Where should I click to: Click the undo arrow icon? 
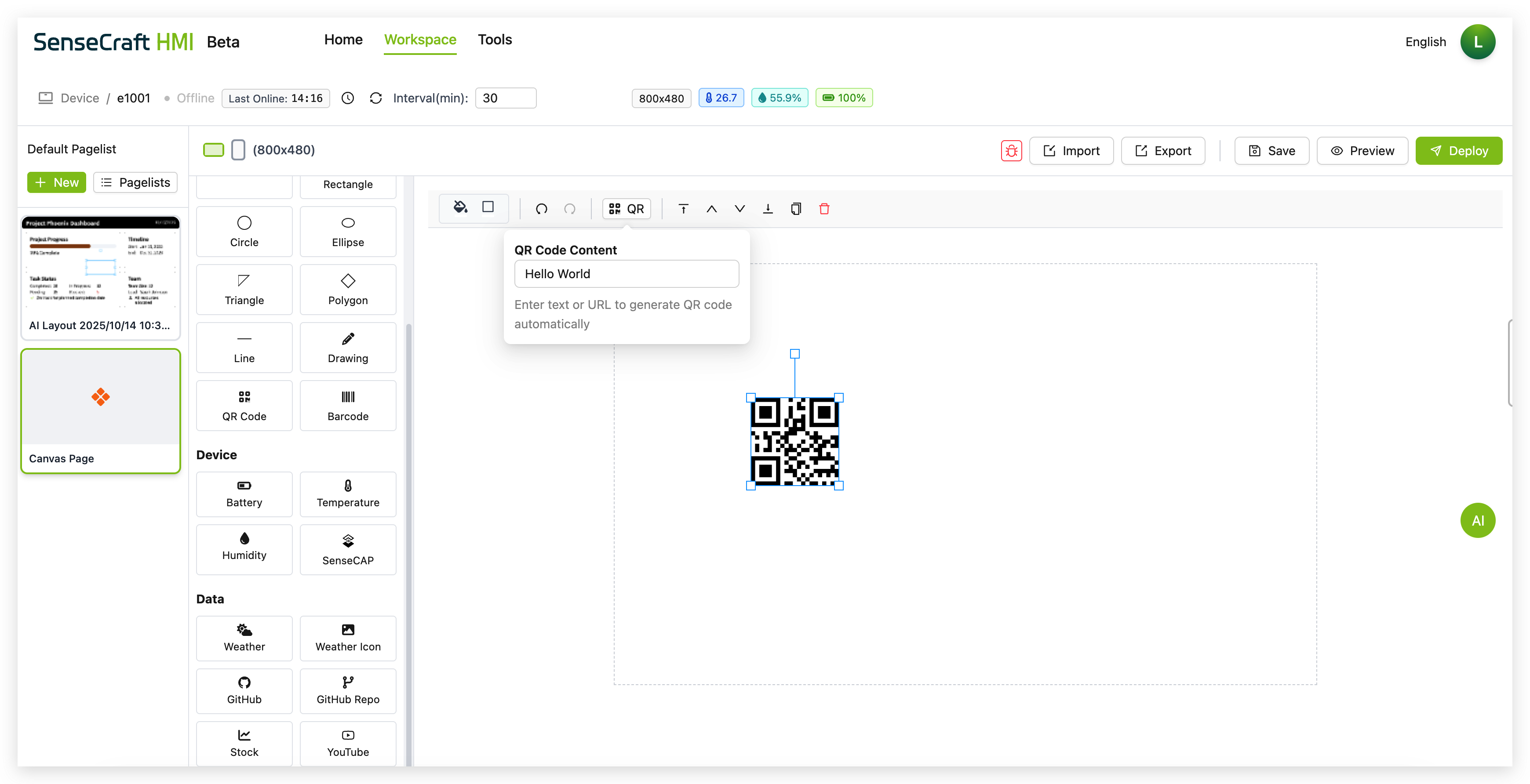point(541,209)
